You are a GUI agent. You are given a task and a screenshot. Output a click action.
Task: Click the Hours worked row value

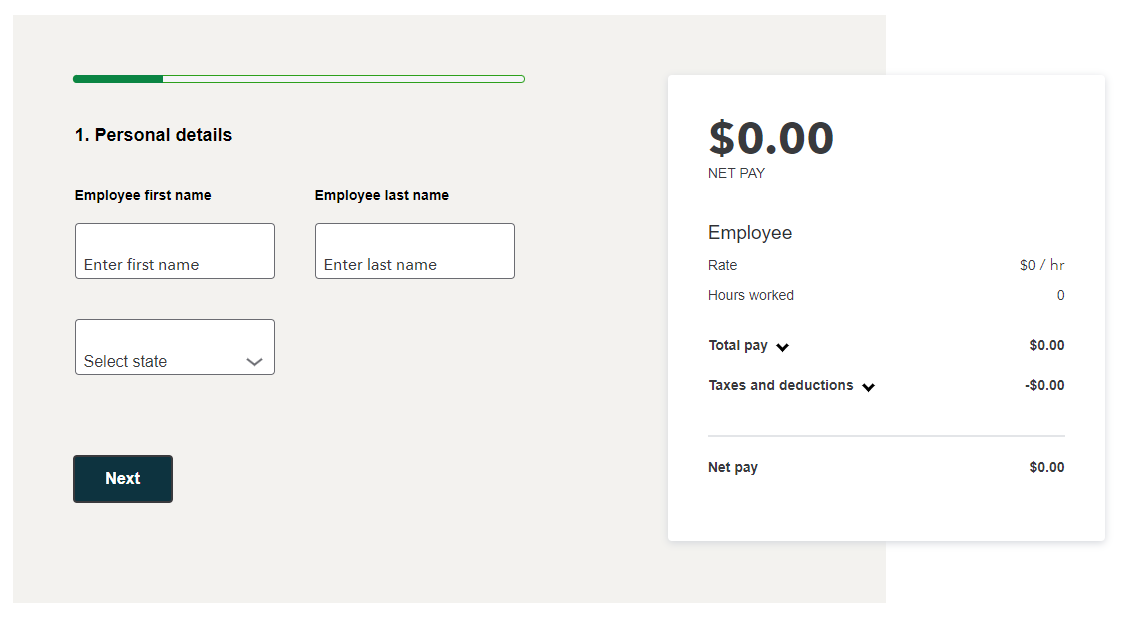pos(1060,295)
